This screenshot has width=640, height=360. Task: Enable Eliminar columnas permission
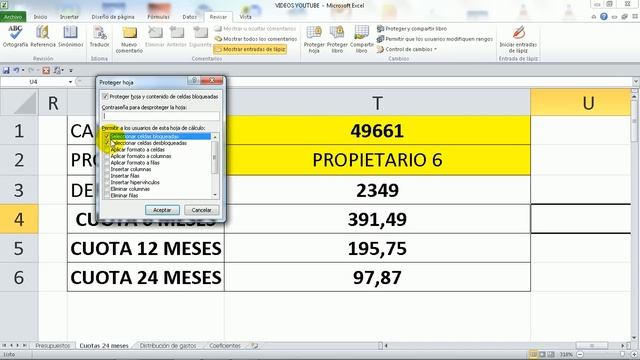click(x=107, y=189)
